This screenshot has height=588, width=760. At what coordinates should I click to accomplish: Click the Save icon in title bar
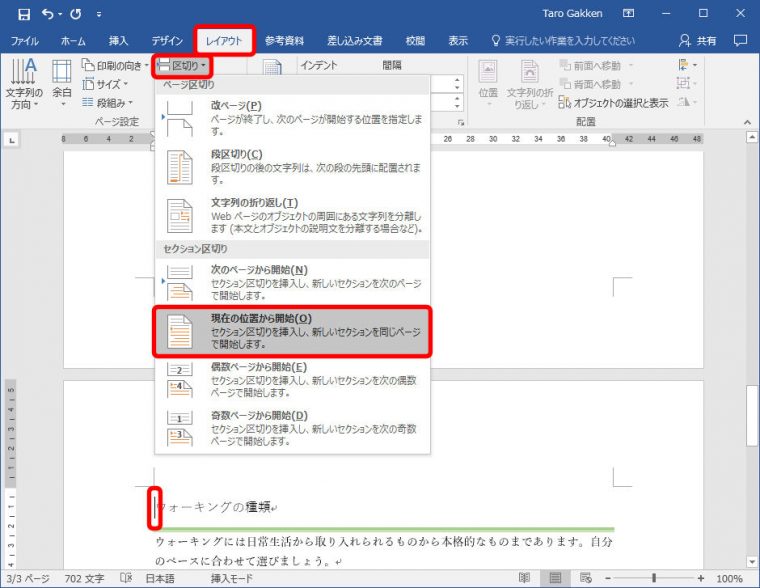(x=24, y=14)
